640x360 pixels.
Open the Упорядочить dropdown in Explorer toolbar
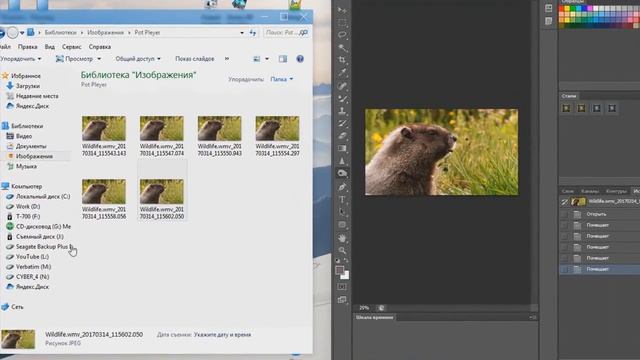coord(20,59)
